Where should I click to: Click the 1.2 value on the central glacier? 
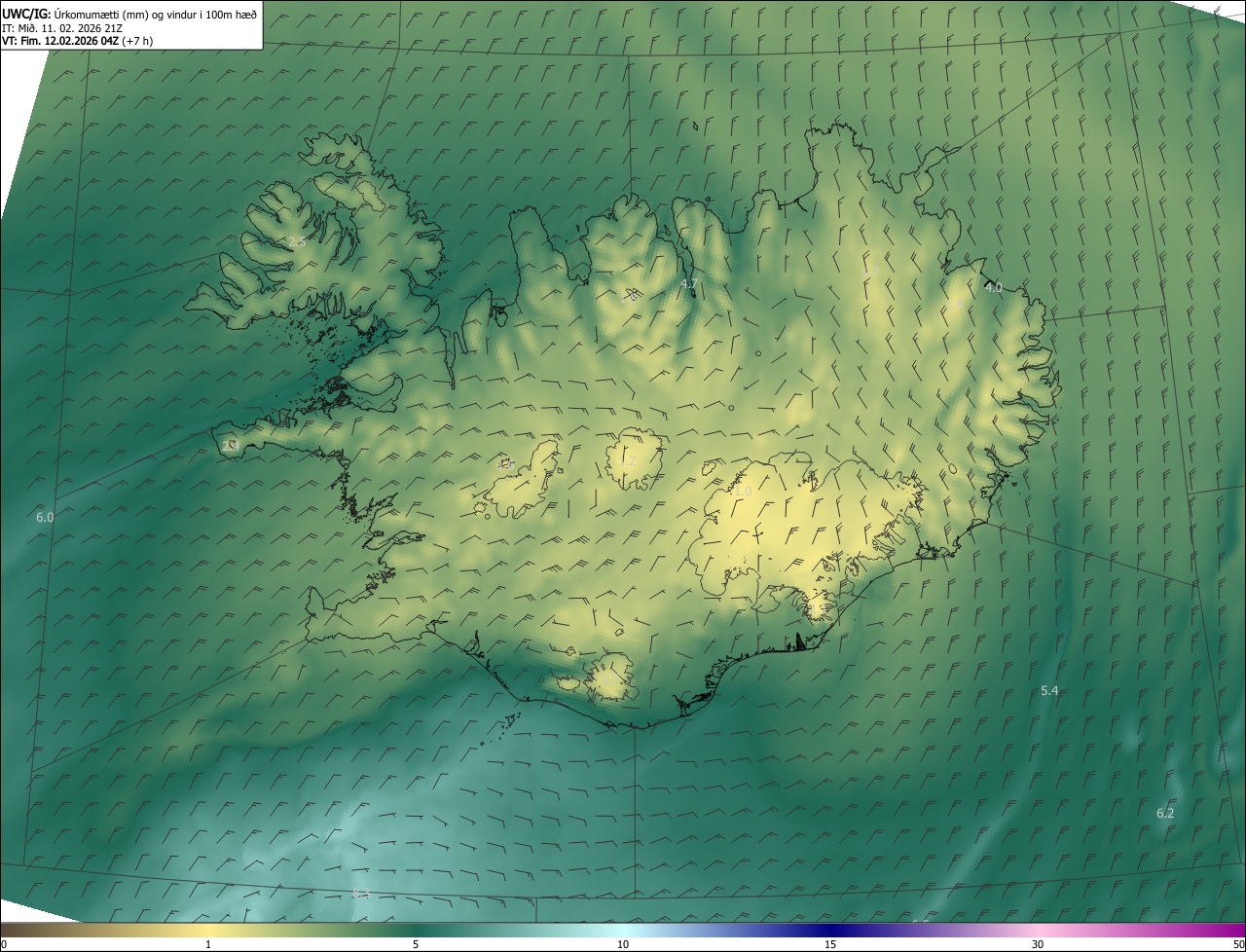point(629,461)
